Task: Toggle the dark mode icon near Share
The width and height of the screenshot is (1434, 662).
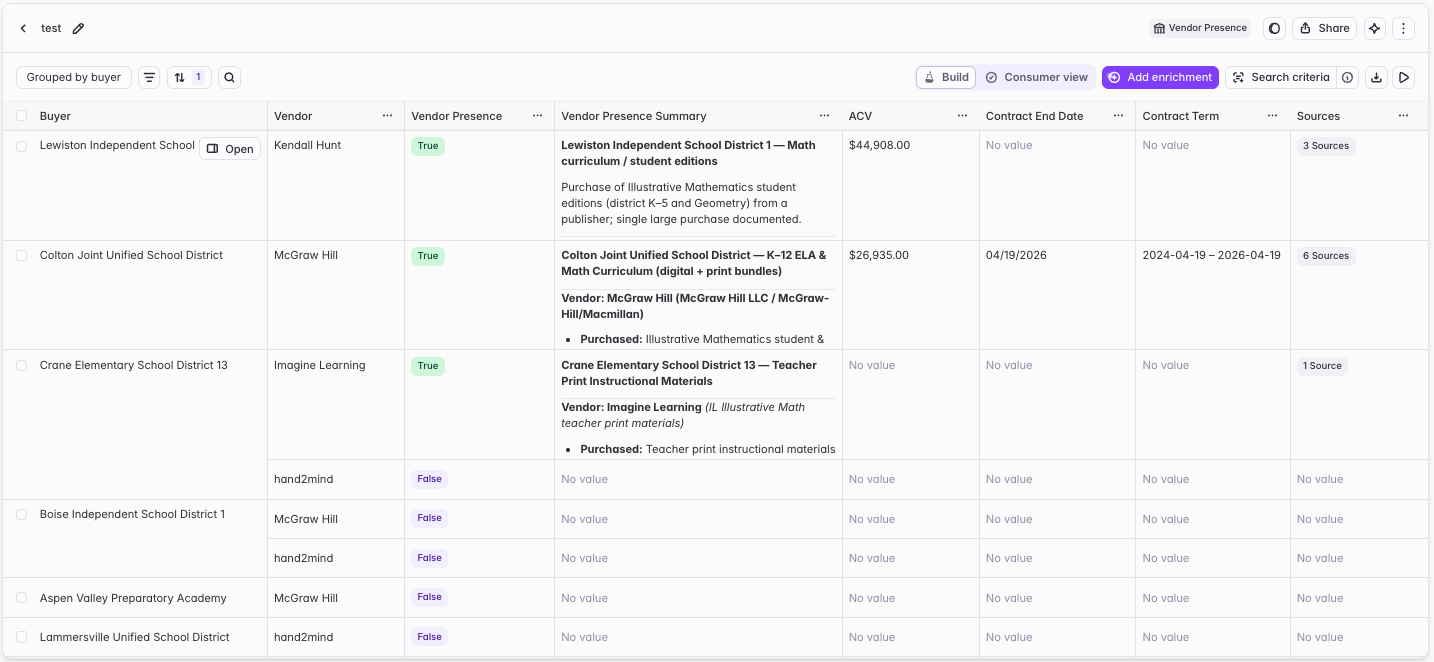Action: point(1274,28)
